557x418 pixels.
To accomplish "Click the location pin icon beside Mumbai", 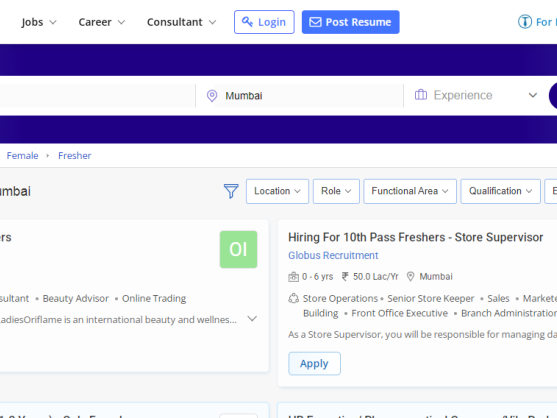I will pos(212,96).
